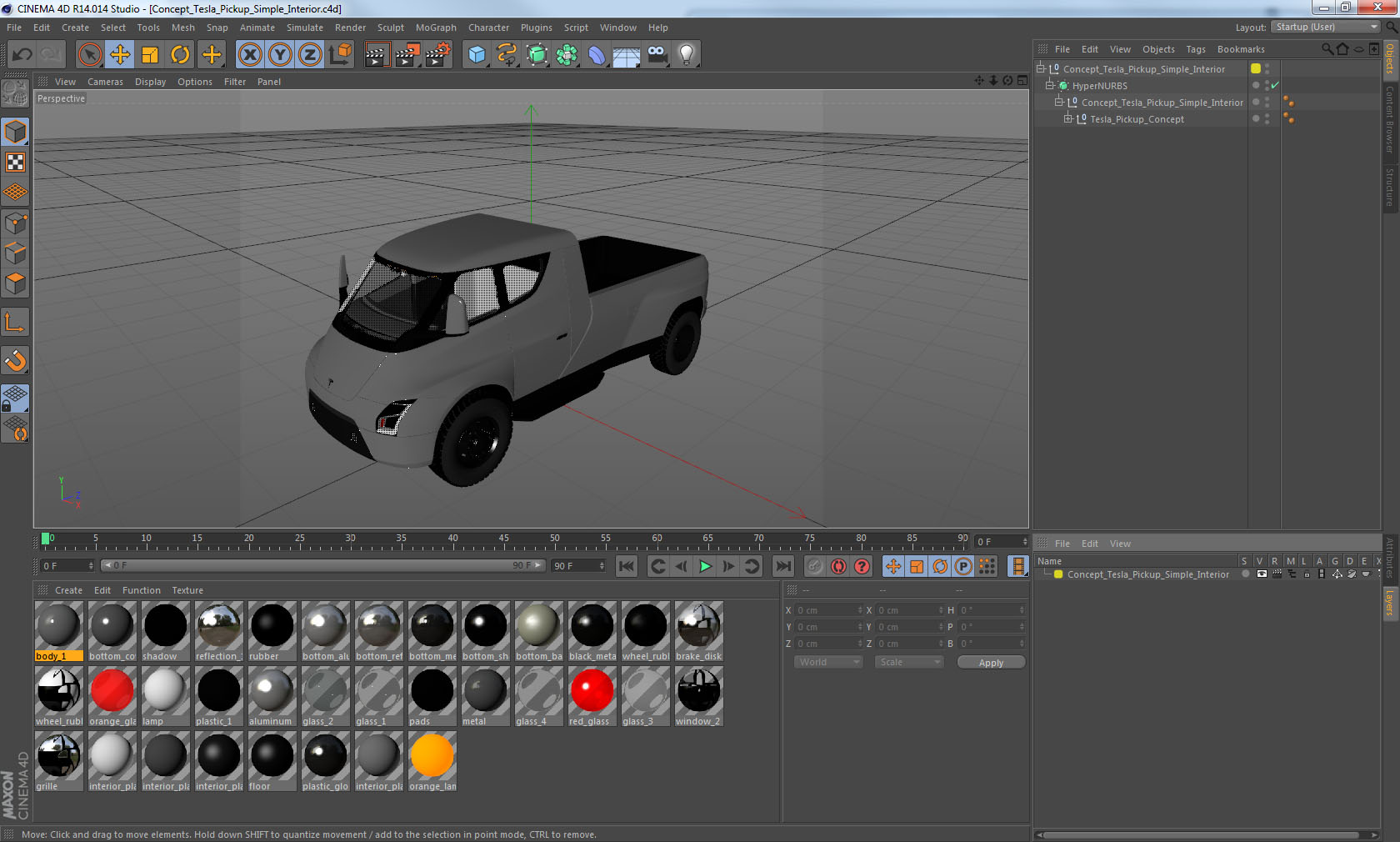This screenshot has width=1400, height=842.
Task: Open the World coordinate system dropdown
Action: tap(828, 662)
